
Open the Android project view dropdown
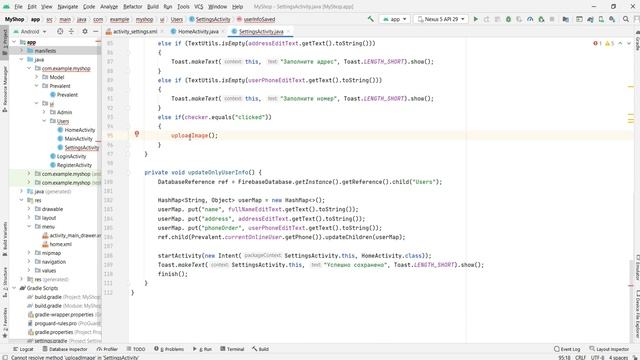30,31
